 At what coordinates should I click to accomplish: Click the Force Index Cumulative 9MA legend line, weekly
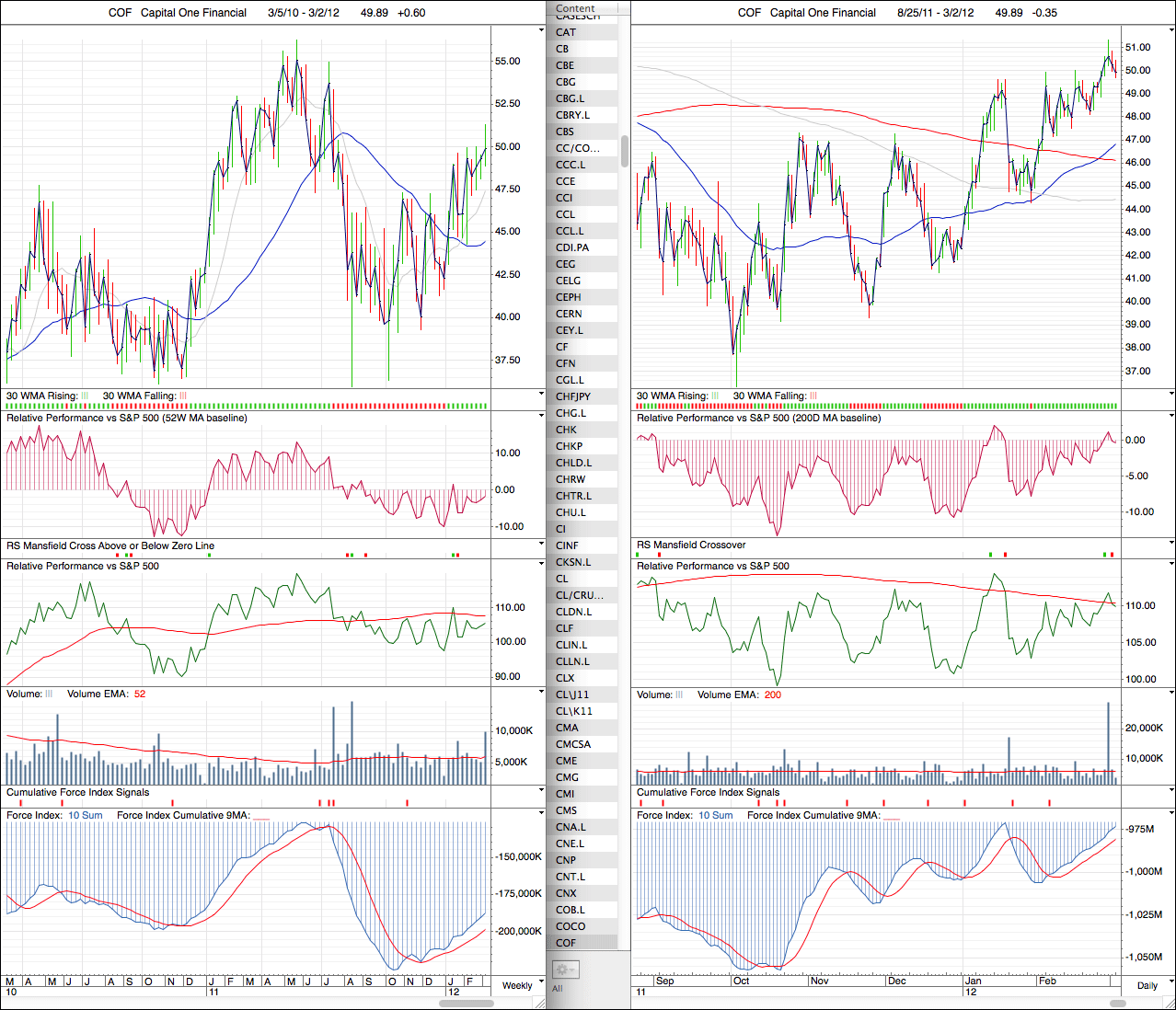point(260,816)
